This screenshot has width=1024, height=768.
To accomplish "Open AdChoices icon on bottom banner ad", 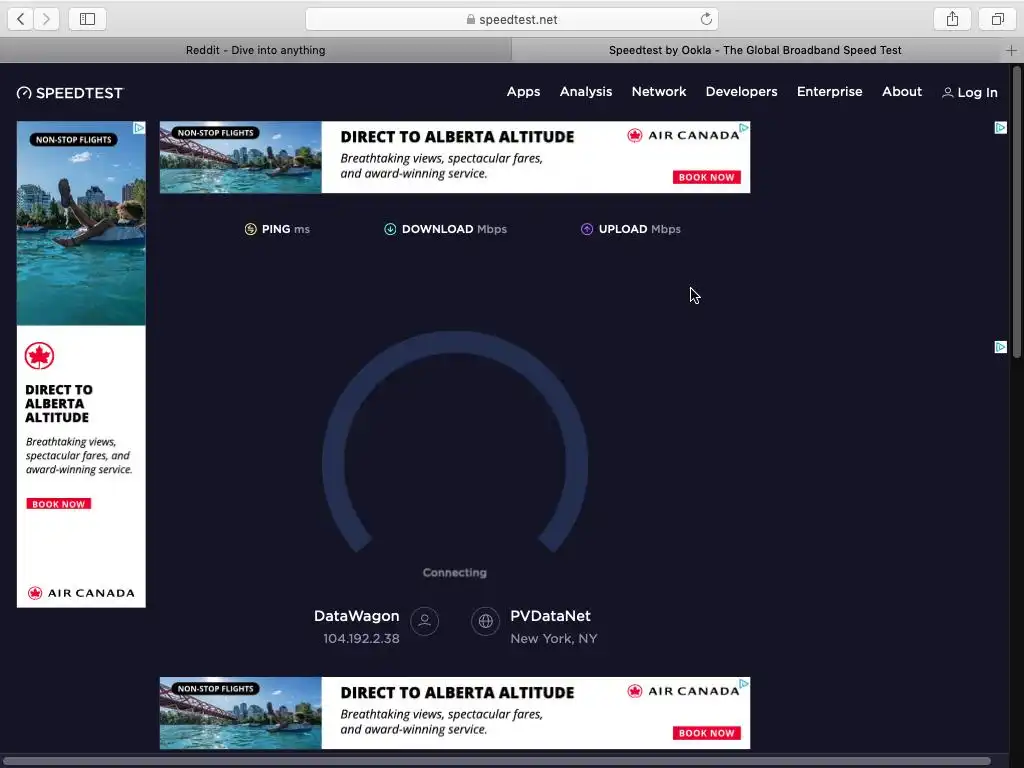I will click(x=744, y=684).
